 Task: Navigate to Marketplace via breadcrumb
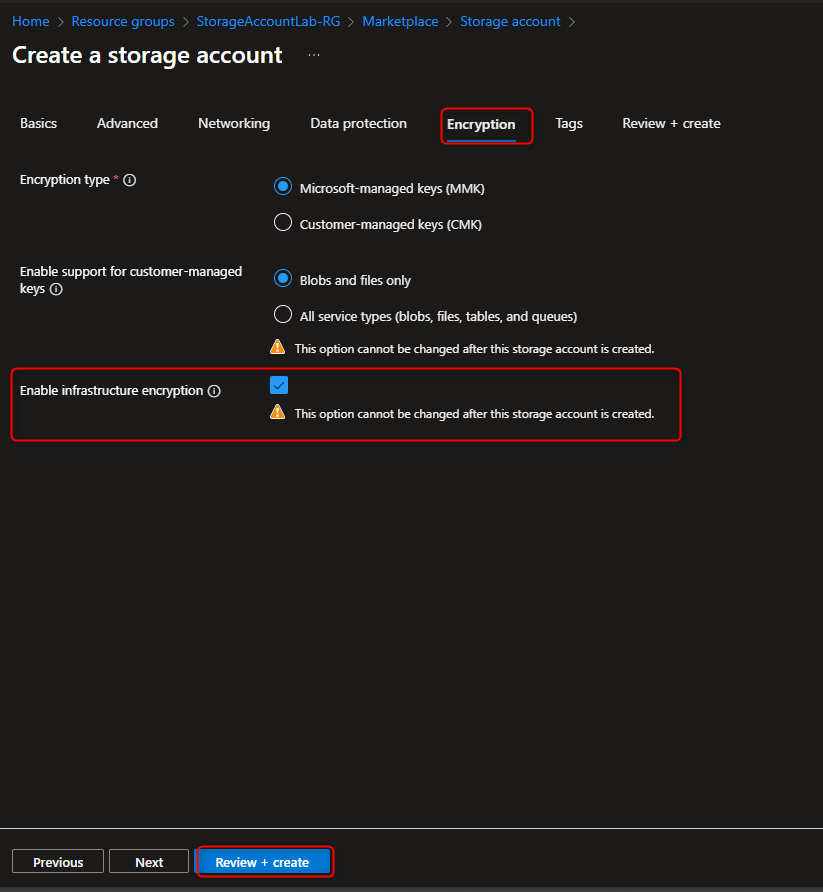pos(400,21)
